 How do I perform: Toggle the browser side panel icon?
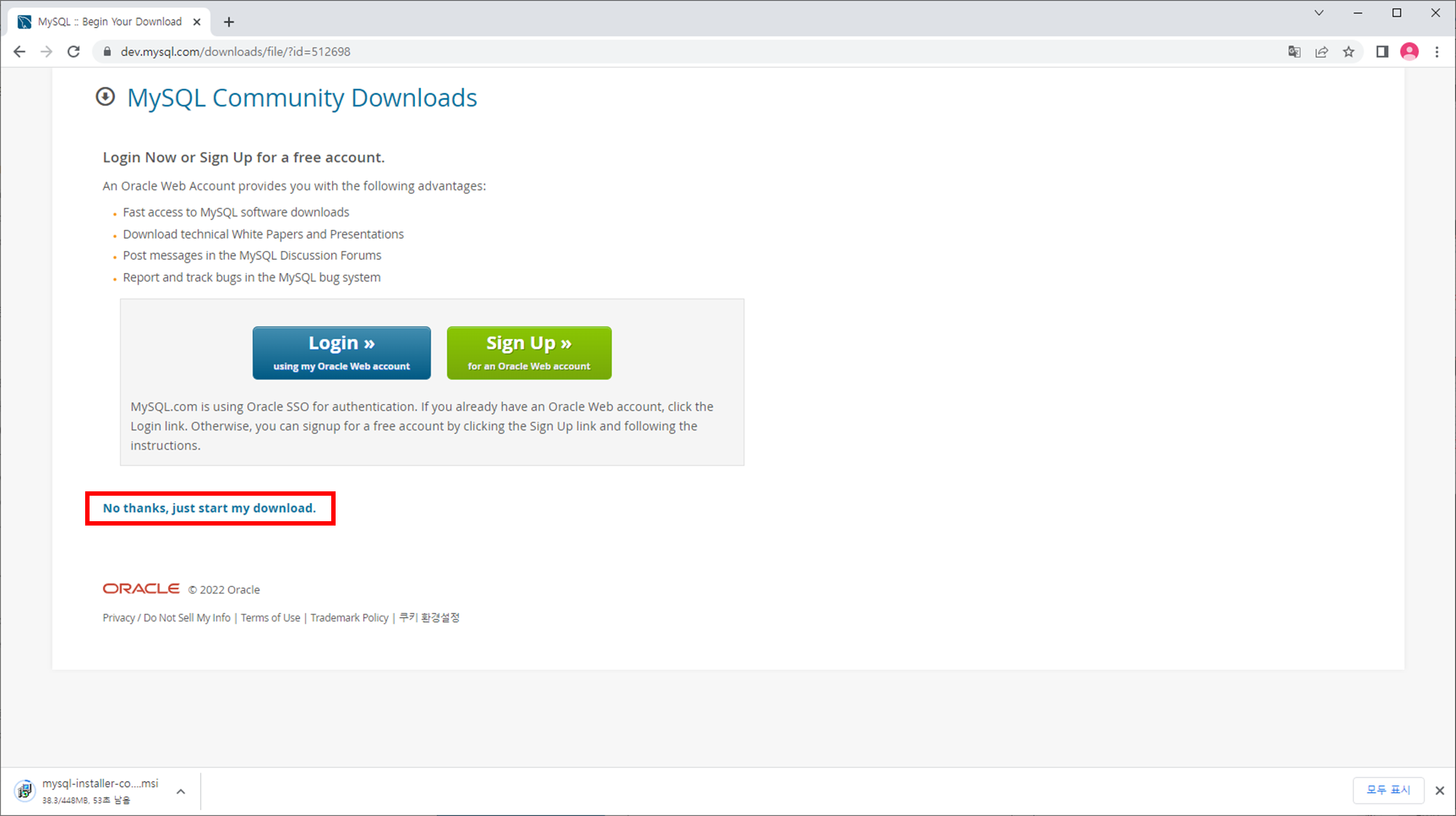(1382, 52)
